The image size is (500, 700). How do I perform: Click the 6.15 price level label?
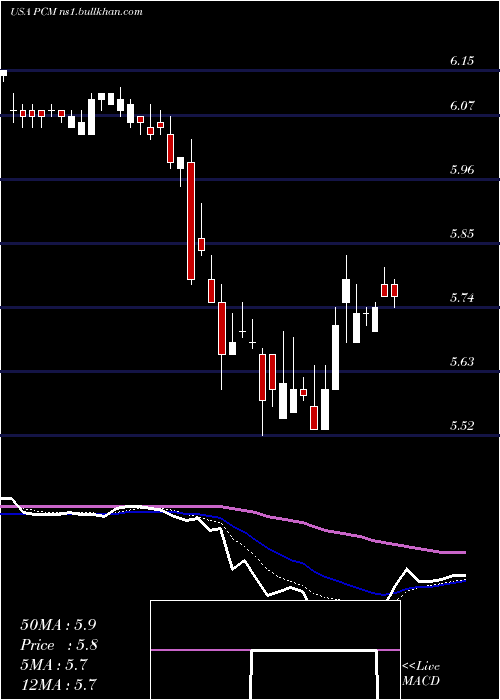click(462, 61)
